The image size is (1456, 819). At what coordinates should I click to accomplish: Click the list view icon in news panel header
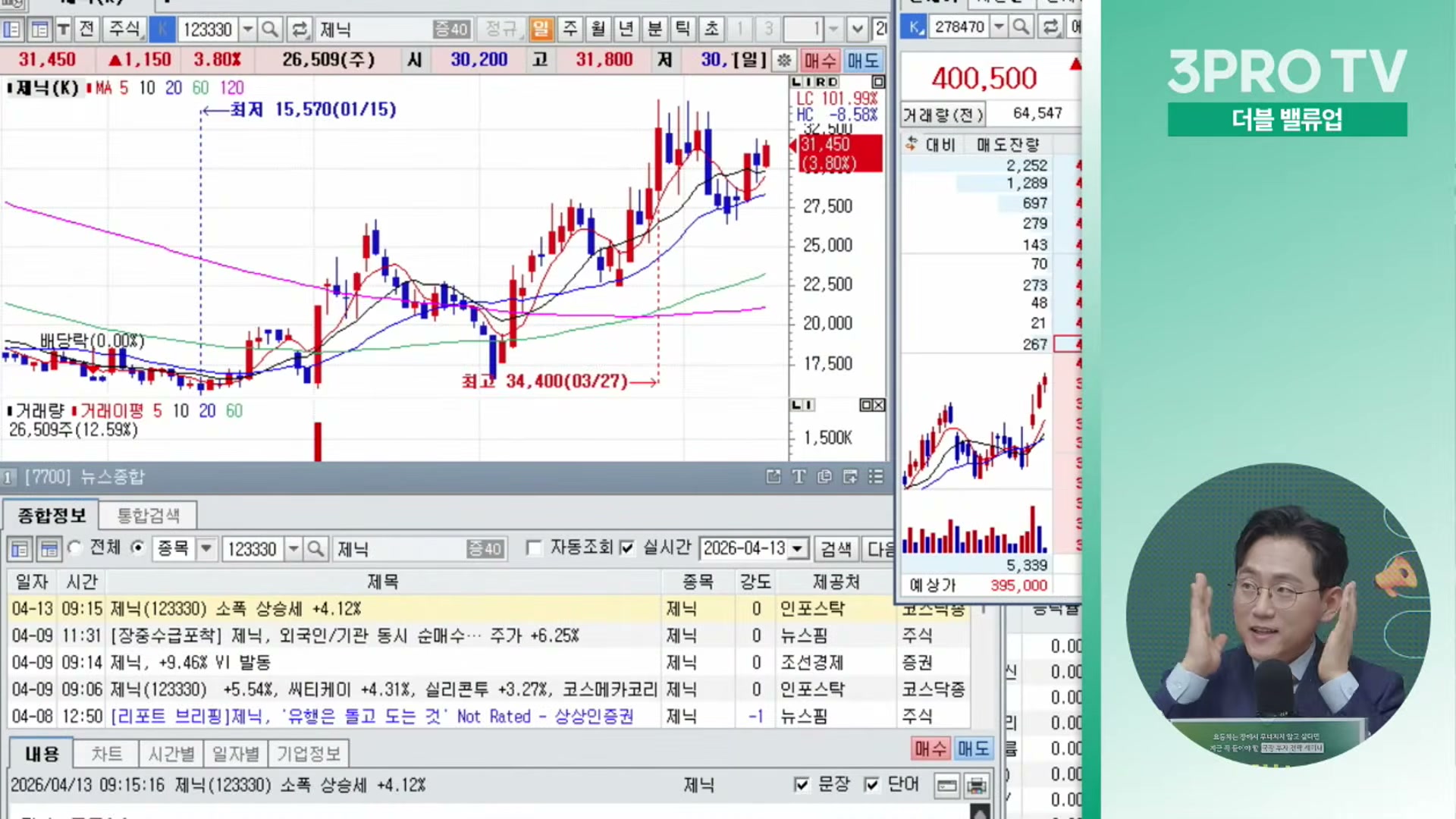[876, 476]
